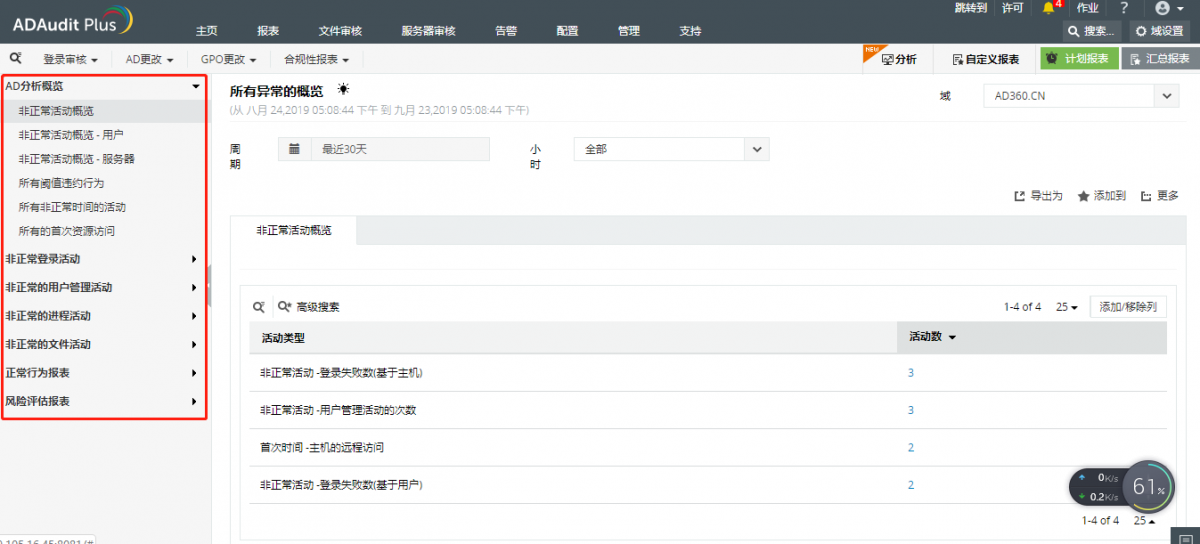Open 自定义报表 custom reports

pyautogui.click(x=986, y=59)
